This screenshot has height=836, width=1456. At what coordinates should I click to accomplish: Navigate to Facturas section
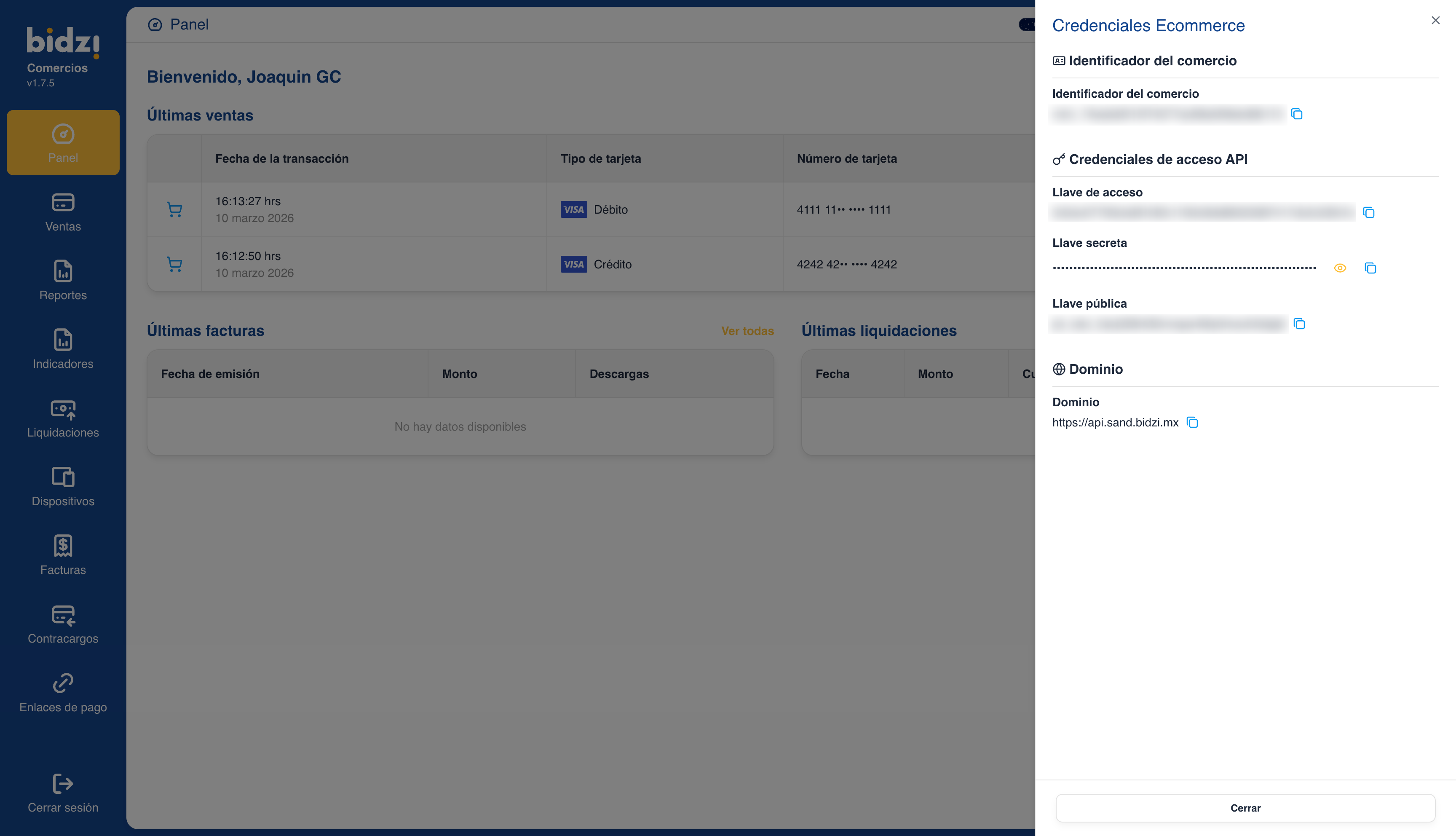click(63, 556)
